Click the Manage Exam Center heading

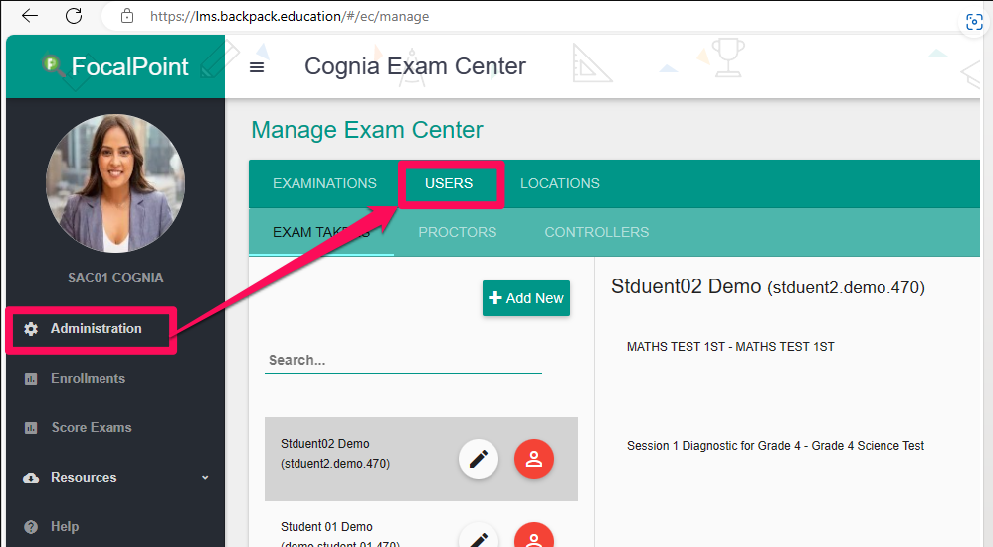tap(367, 130)
